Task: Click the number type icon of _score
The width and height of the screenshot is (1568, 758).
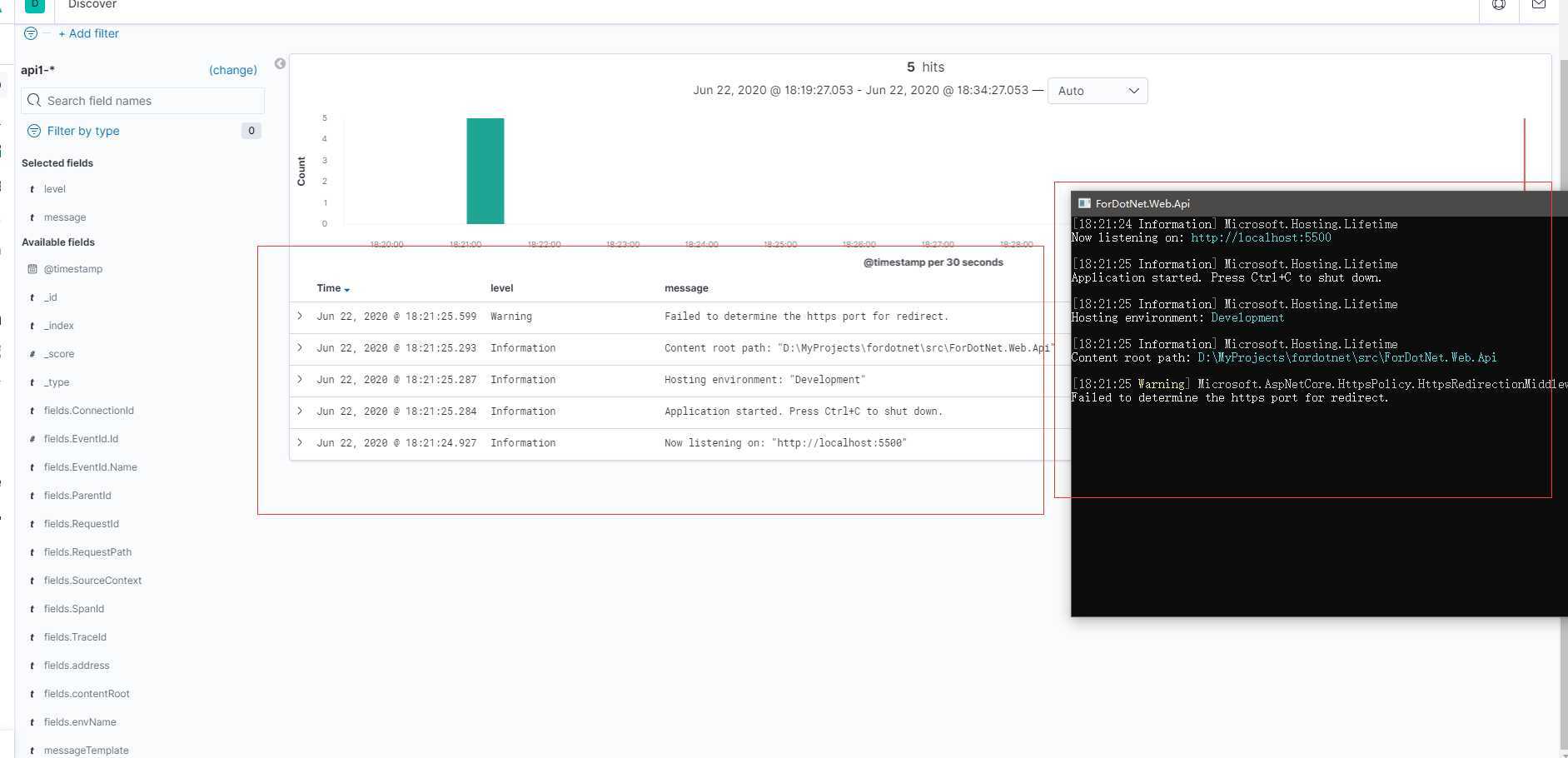Action: [x=32, y=354]
